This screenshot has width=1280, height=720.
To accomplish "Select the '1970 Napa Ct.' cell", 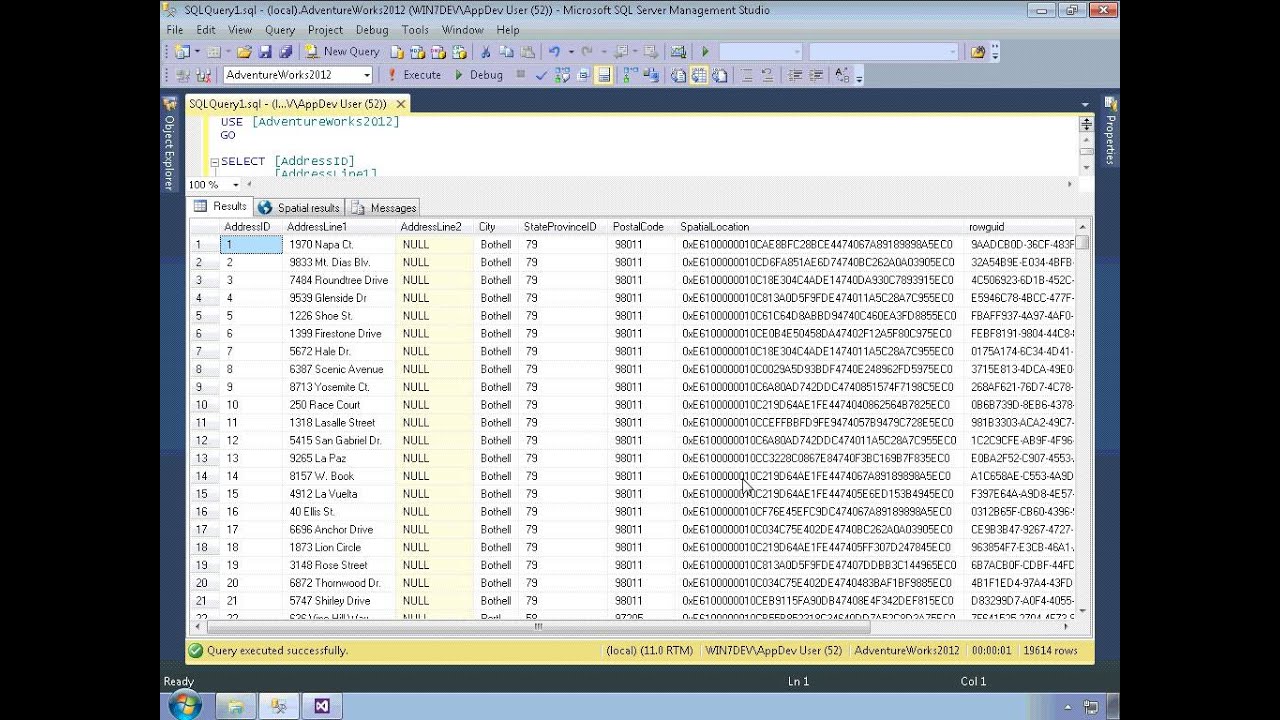I will 339,244.
